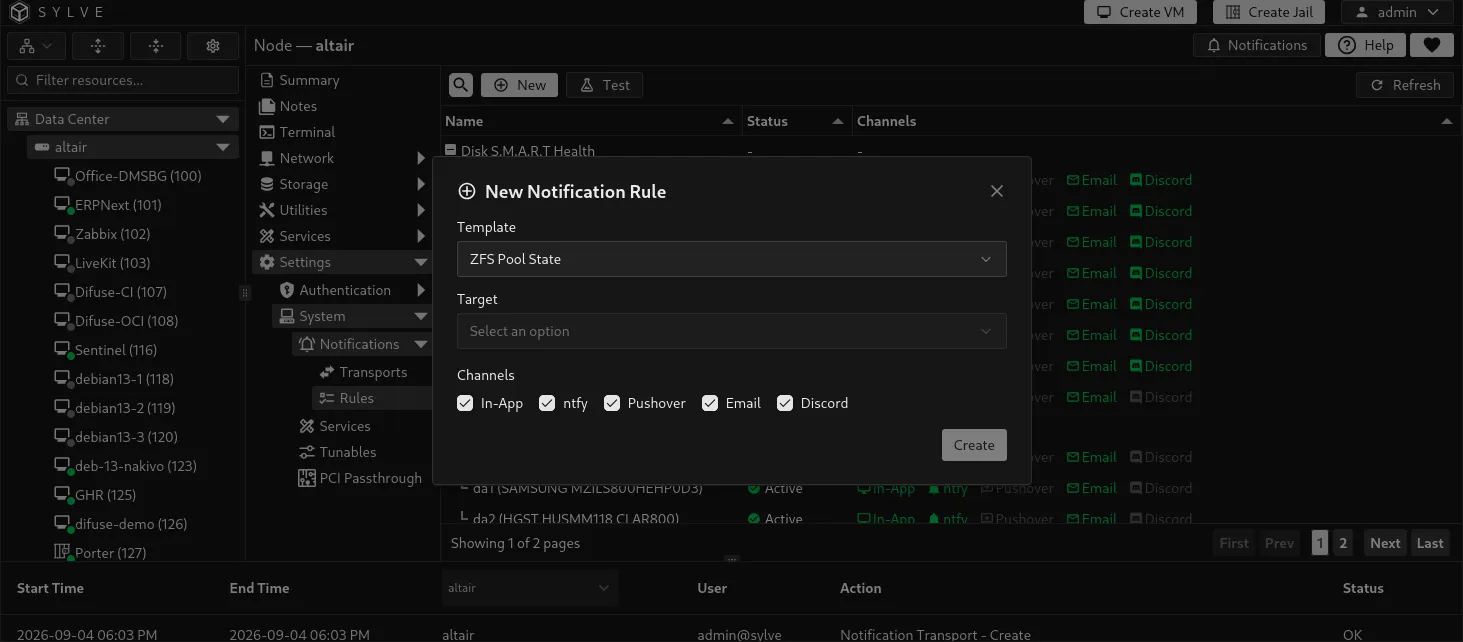1463x642 pixels.
Task: Click the expand-all arrows icon in sidebar toolbar
Action: [x=97, y=46]
